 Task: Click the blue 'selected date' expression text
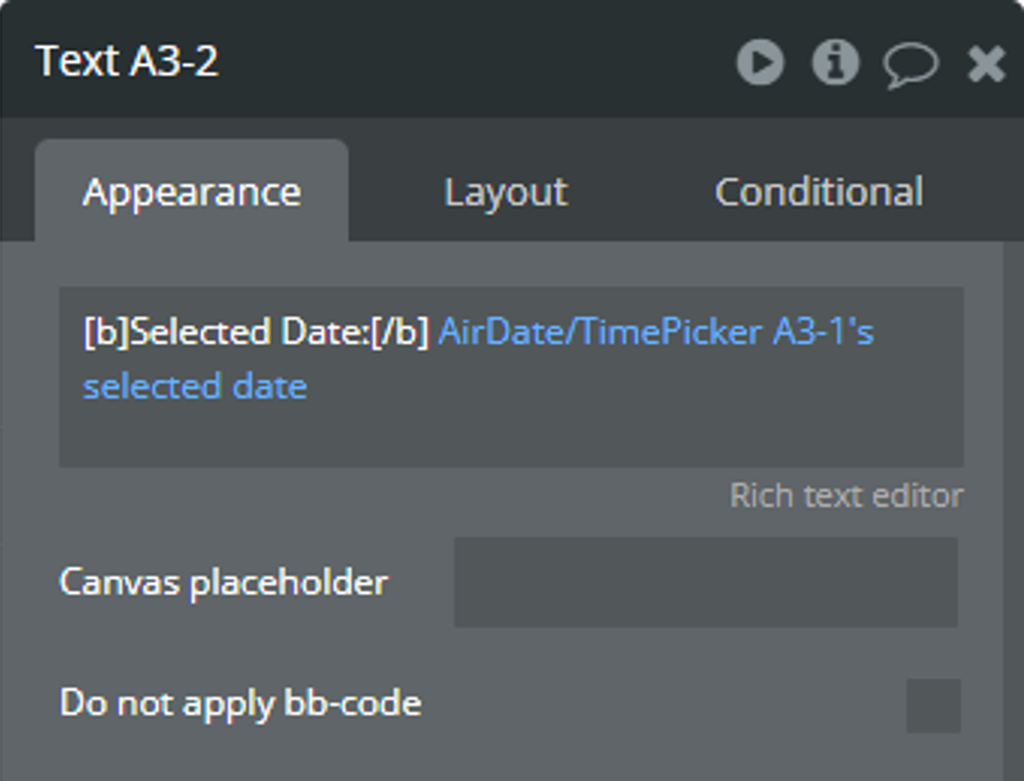(x=195, y=386)
